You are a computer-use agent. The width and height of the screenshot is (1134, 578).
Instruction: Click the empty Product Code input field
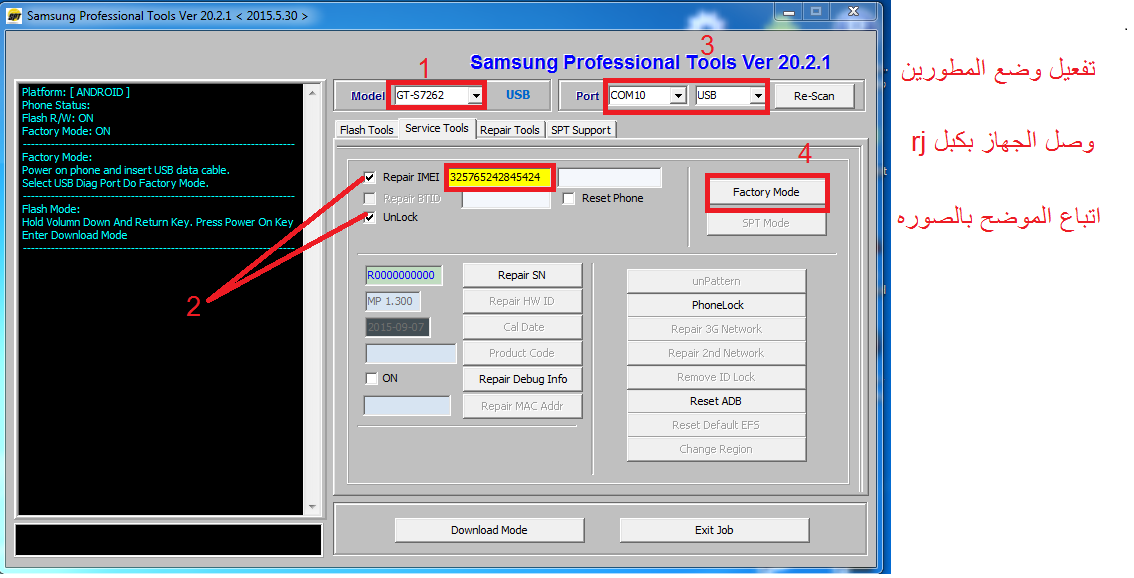click(x=411, y=353)
